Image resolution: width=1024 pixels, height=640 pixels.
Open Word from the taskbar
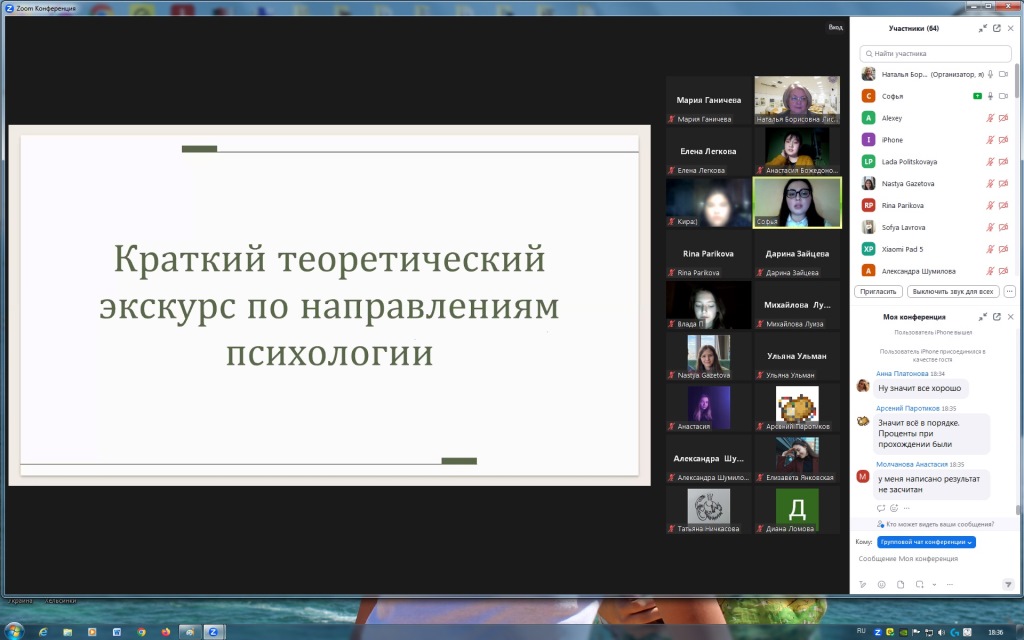point(117,632)
